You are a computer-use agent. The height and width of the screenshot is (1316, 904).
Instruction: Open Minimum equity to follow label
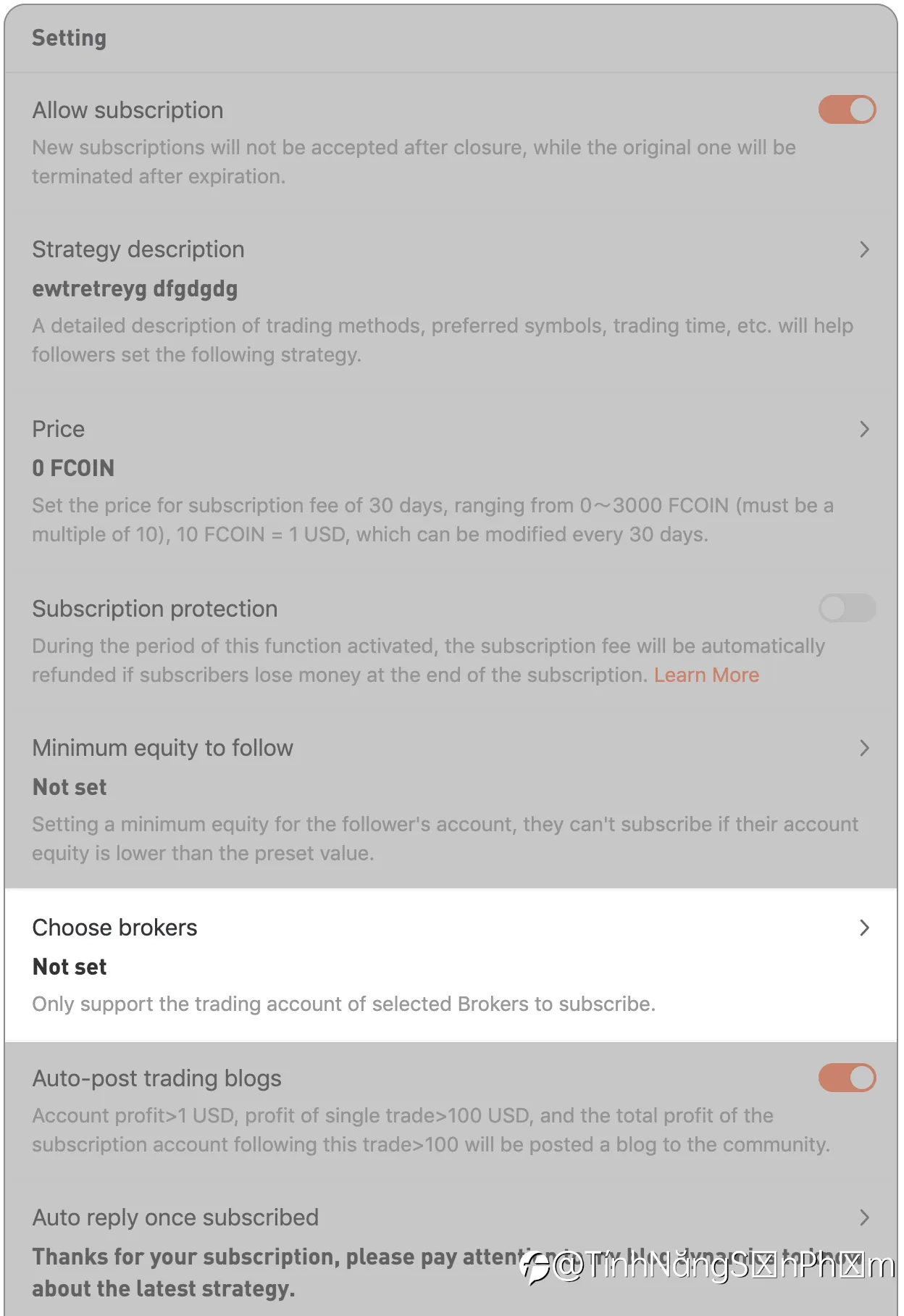(x=163, y=748)
